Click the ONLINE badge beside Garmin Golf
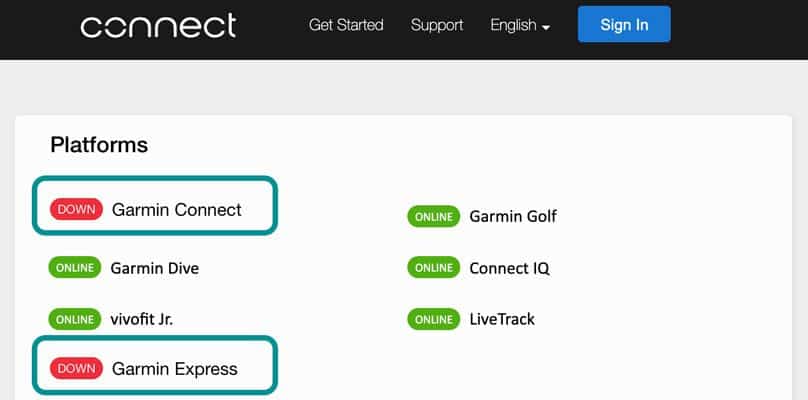The image size is (808, 400). click(433, 216)
